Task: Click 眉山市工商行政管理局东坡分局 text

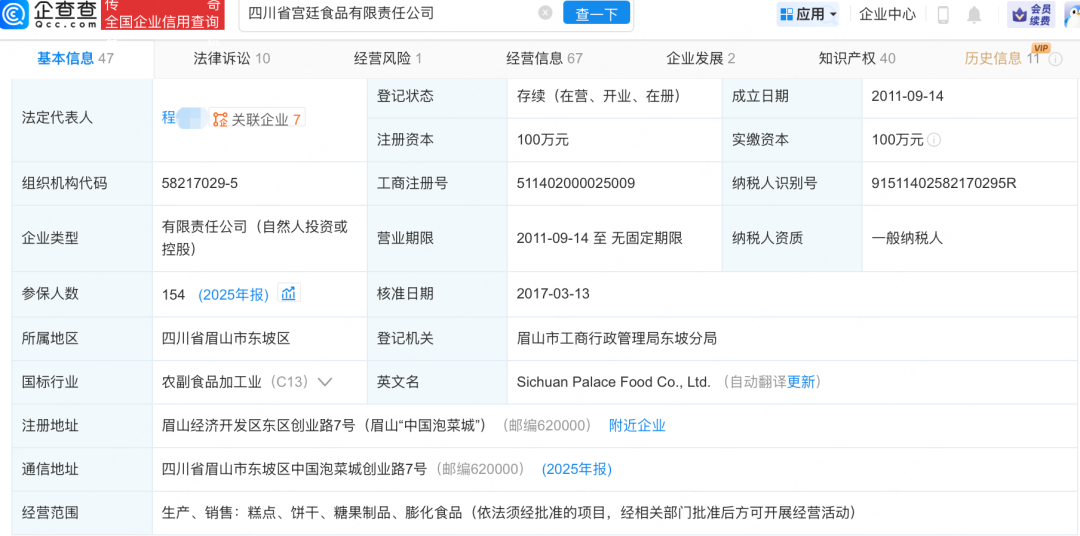Action: point(616,338)
